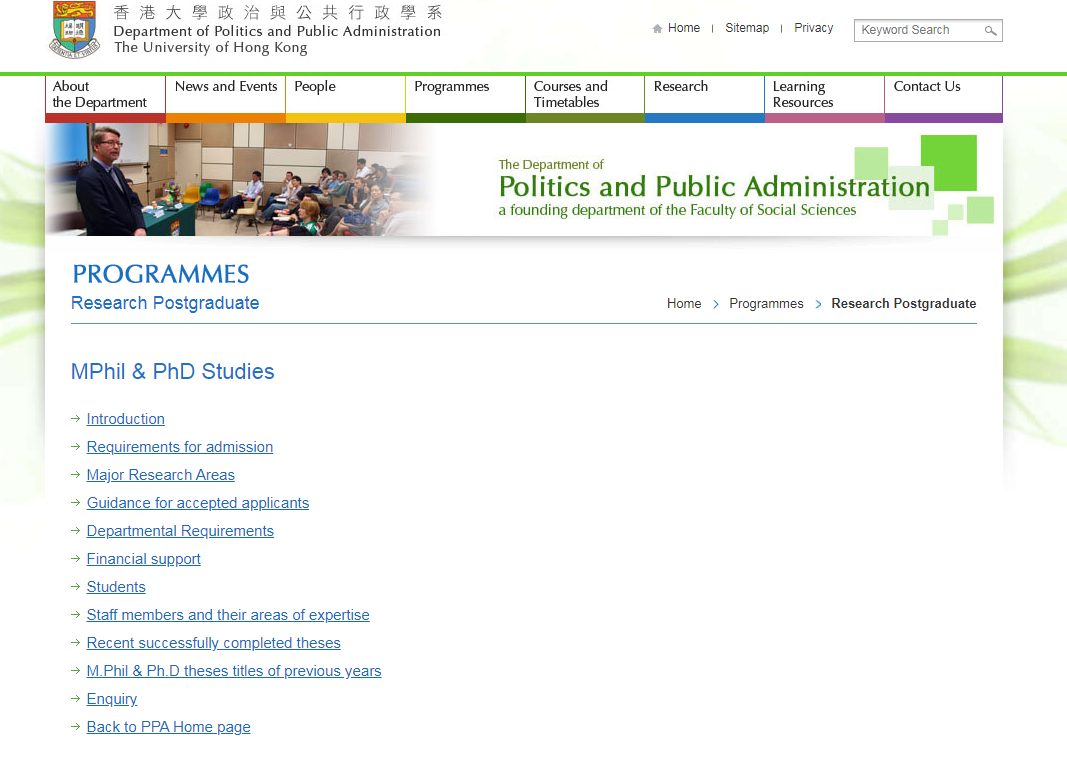The image size is (1067, 760).
Task: Open the People menu item
Action: click(315, 87)
